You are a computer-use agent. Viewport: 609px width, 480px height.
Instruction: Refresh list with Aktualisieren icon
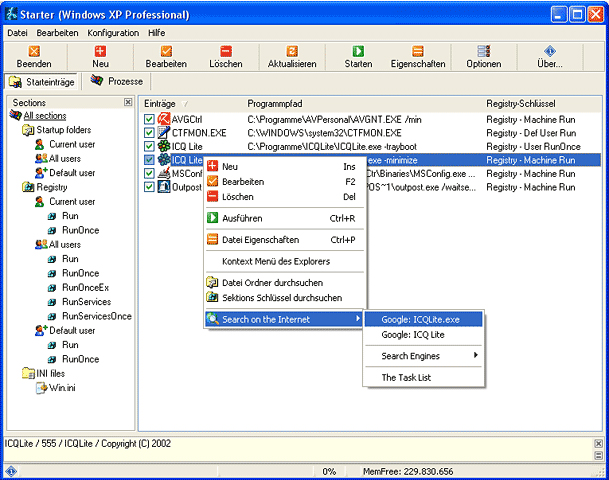[x=292, y=52]
